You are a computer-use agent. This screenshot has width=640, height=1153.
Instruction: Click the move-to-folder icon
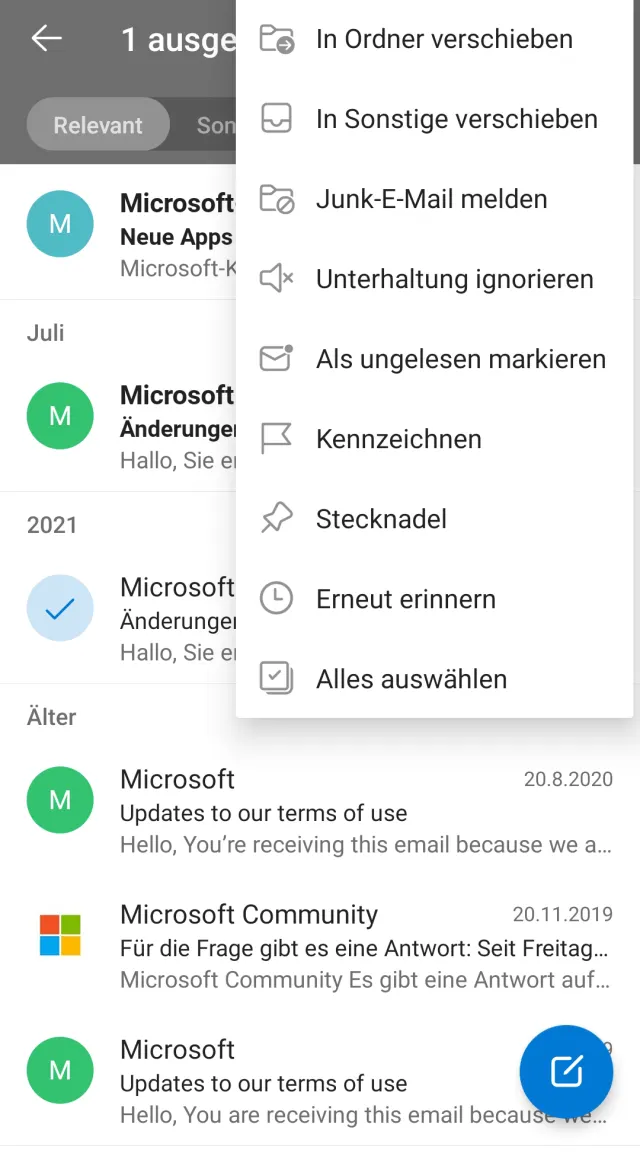pos(276,39)
